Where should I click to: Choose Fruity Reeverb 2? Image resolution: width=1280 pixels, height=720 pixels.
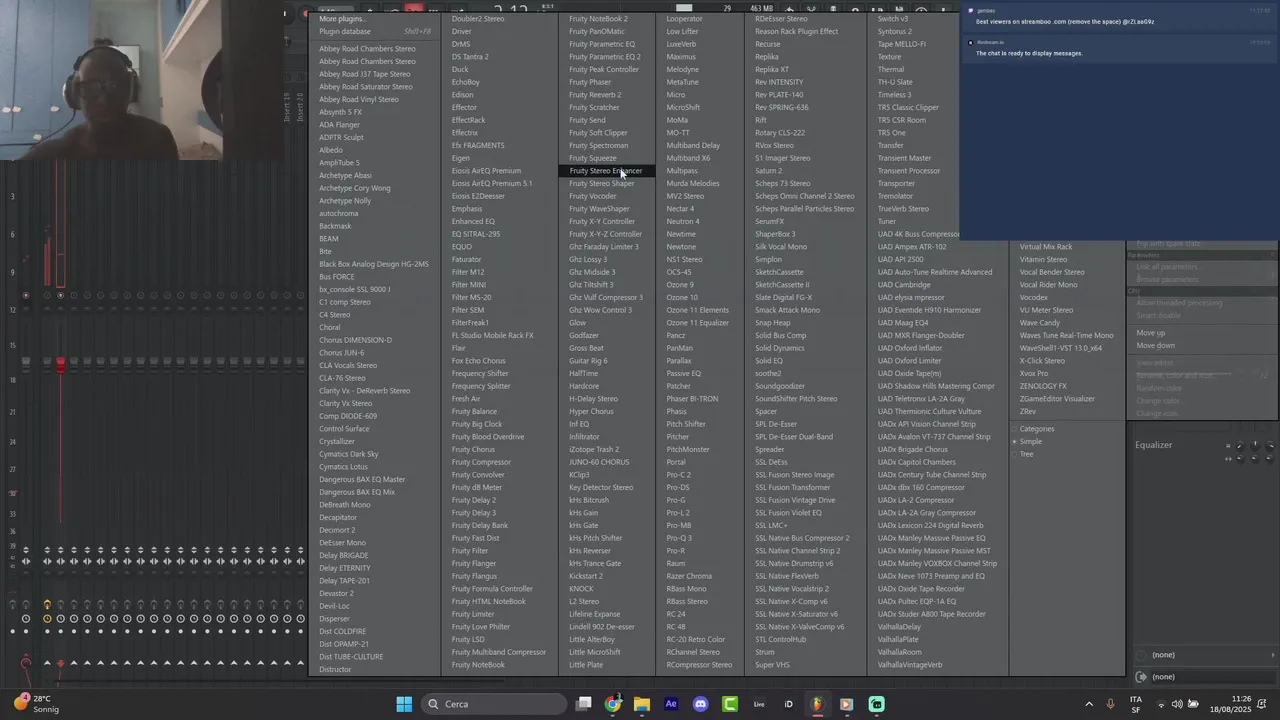(x=595, y=95)
